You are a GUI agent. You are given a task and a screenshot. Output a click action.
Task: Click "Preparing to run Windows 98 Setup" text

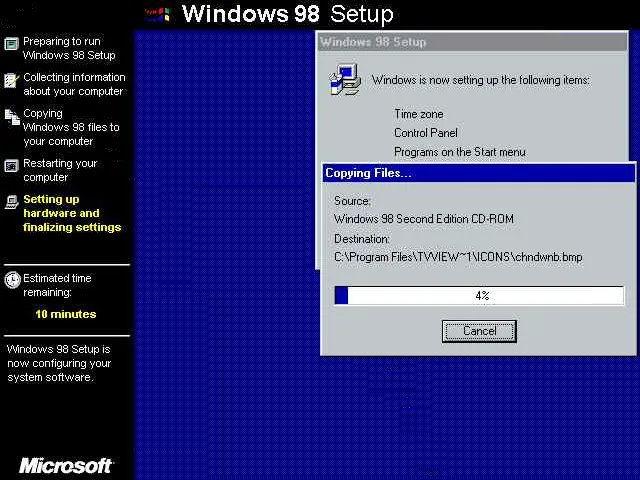(x=69, y=48)
